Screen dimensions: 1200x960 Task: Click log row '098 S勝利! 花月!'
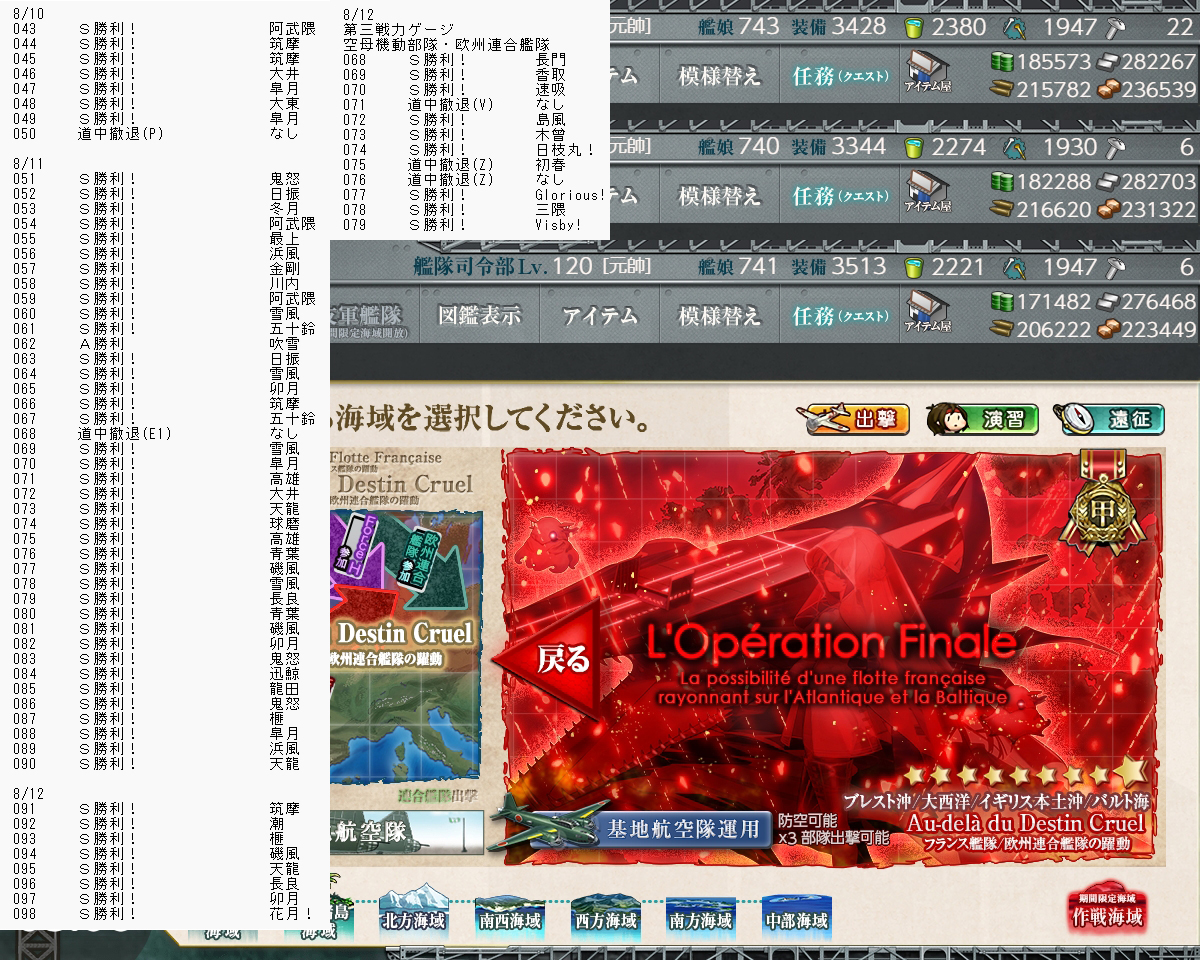(x=165, y=913)
